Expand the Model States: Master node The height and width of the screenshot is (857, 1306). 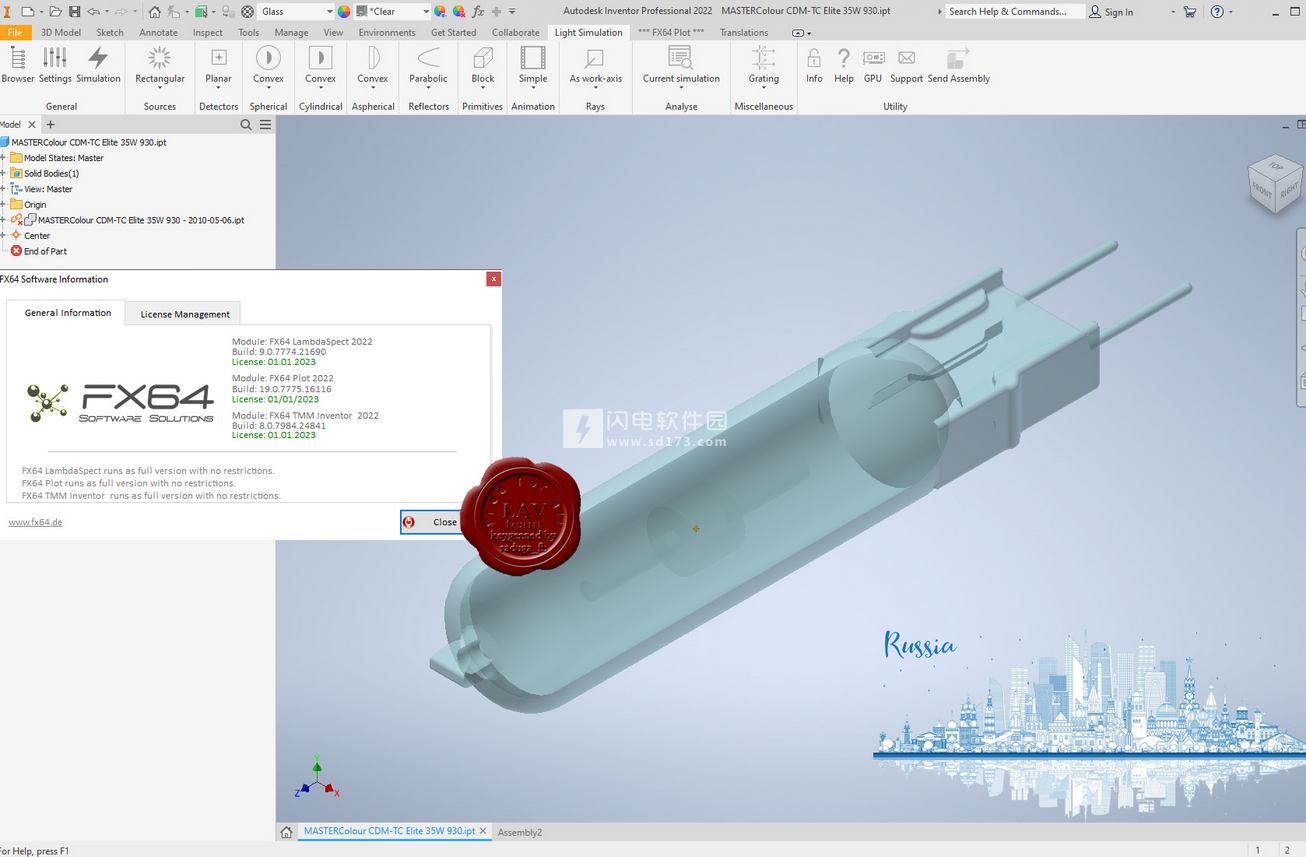[x=4, y=158]
